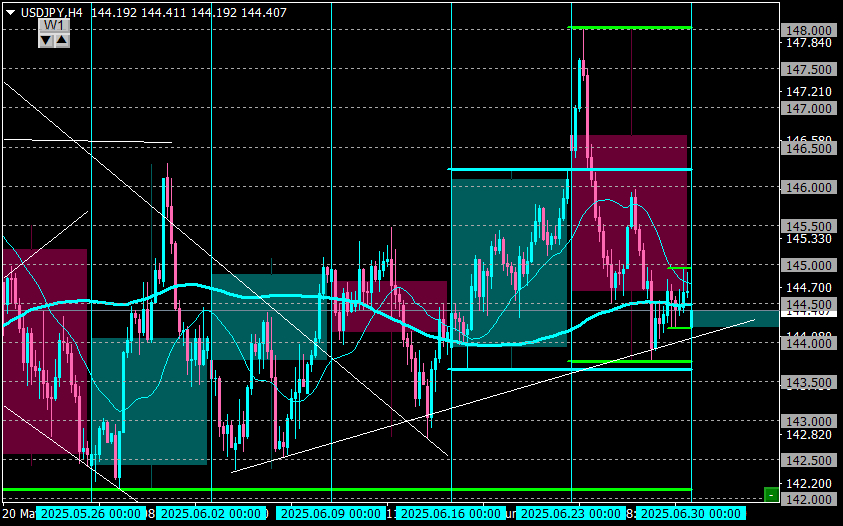This screenshot has width=843, height=526.
Task: Click the 144.411 high value in header
Action: coord(162,12)
